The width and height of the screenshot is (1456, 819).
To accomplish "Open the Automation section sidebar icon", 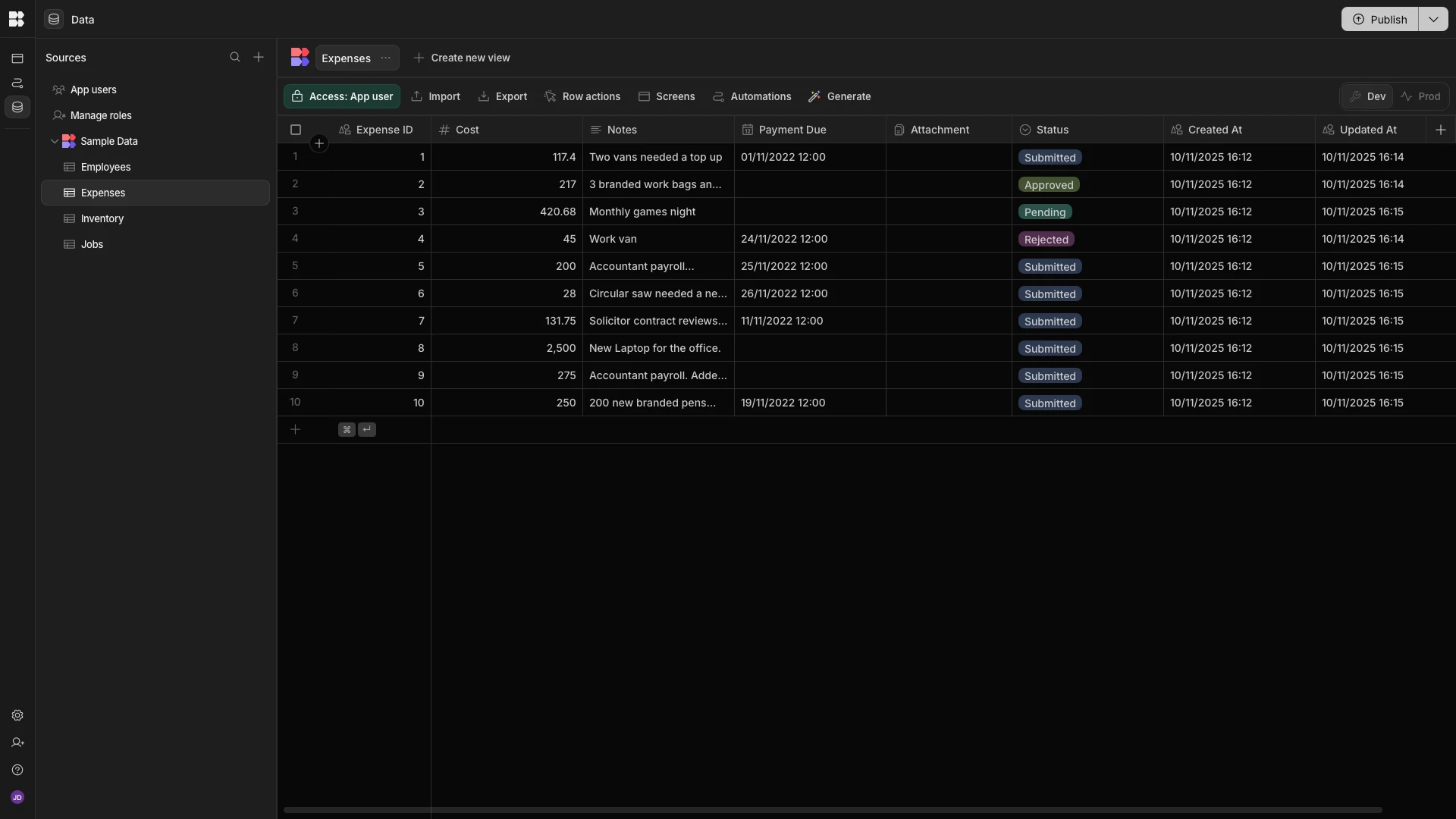I will click(17, 83).
